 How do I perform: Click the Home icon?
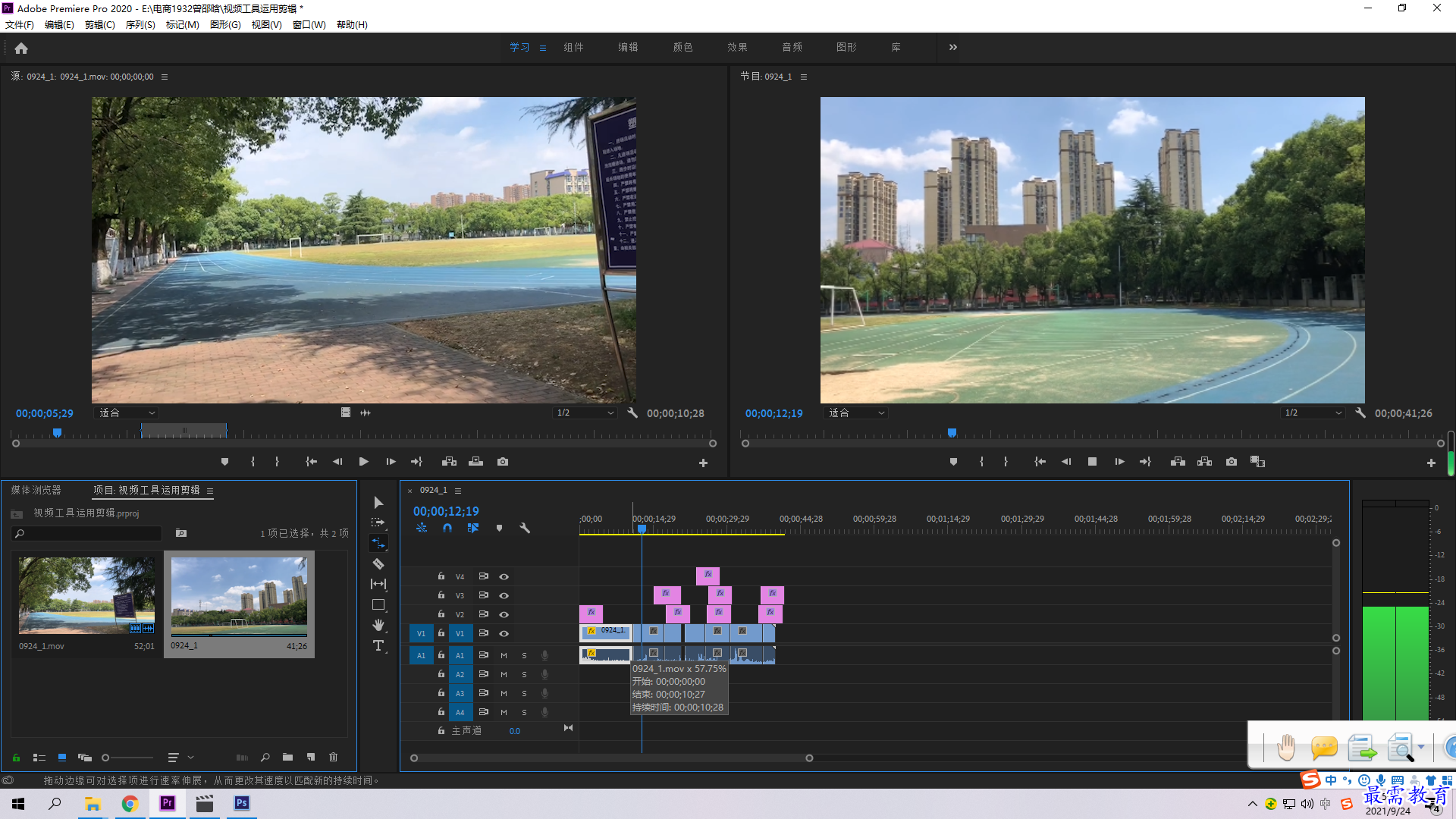point(21,48)
